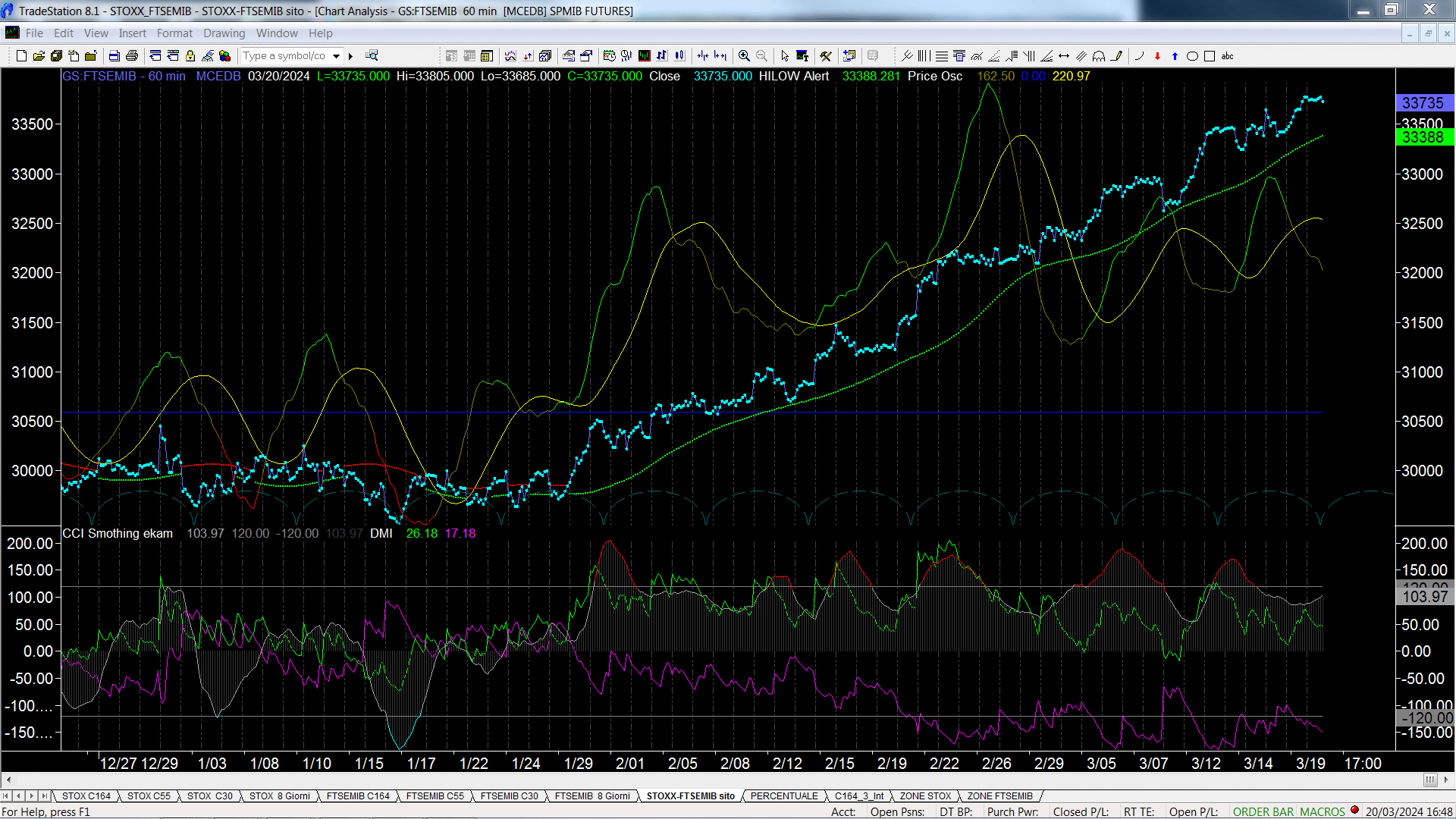This screenshot has height=819, width=1456.
Task: Open the Drawing menu
Action: pyautogui.click(x=224, y=33)
